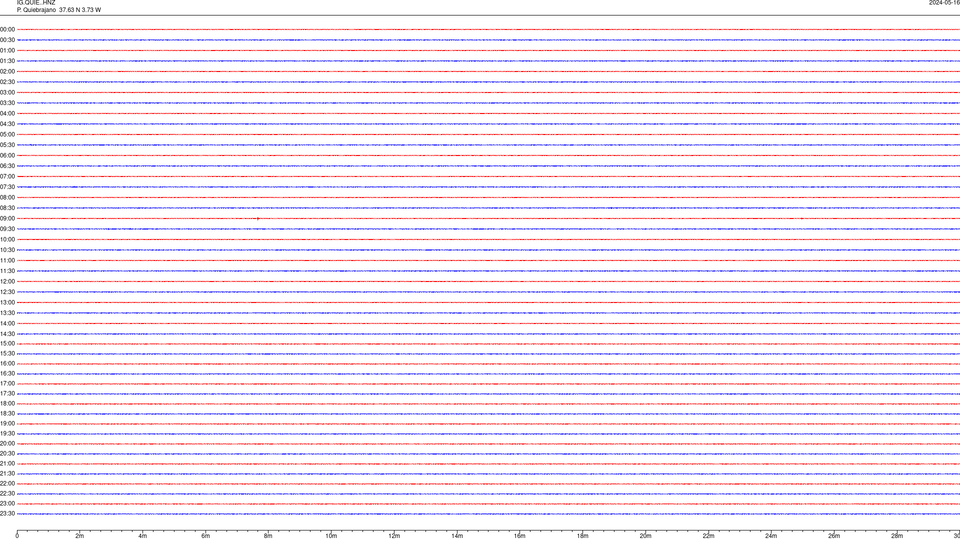
Task: Select the 19:00 time row label
Action: click(x=7, y=424)
